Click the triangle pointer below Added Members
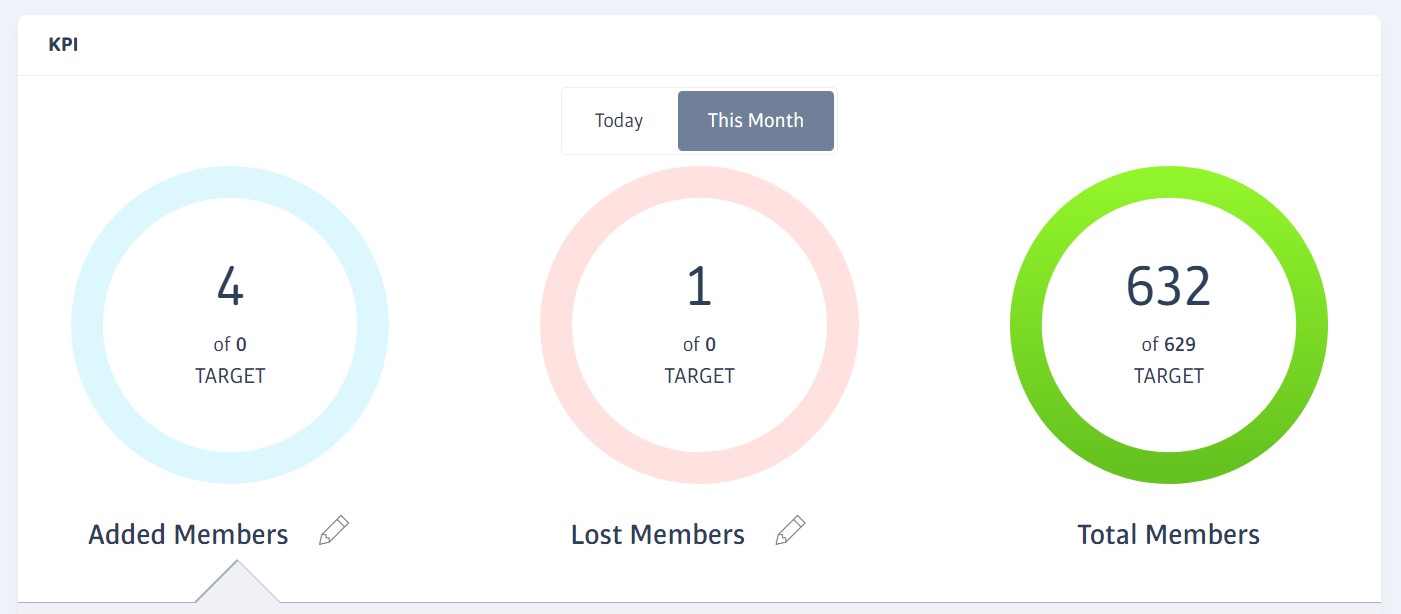1401x614 pixels. [237, 585]
